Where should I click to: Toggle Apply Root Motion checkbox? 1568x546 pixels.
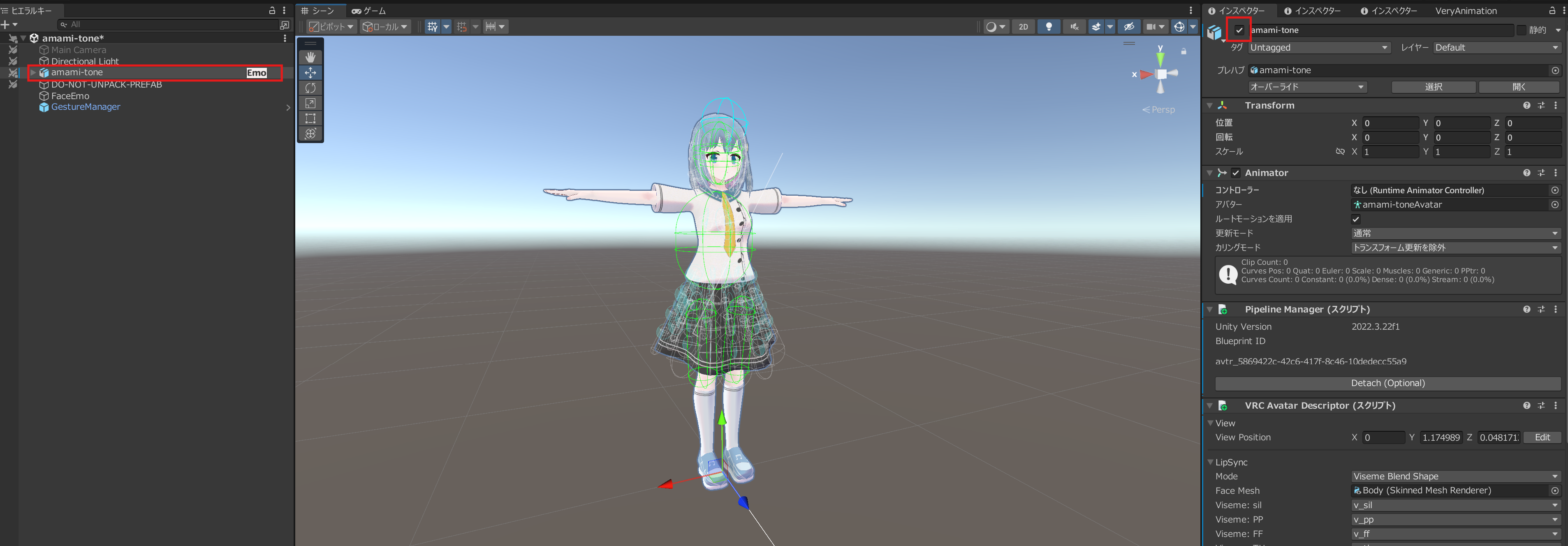click(x=1355, y=219)
